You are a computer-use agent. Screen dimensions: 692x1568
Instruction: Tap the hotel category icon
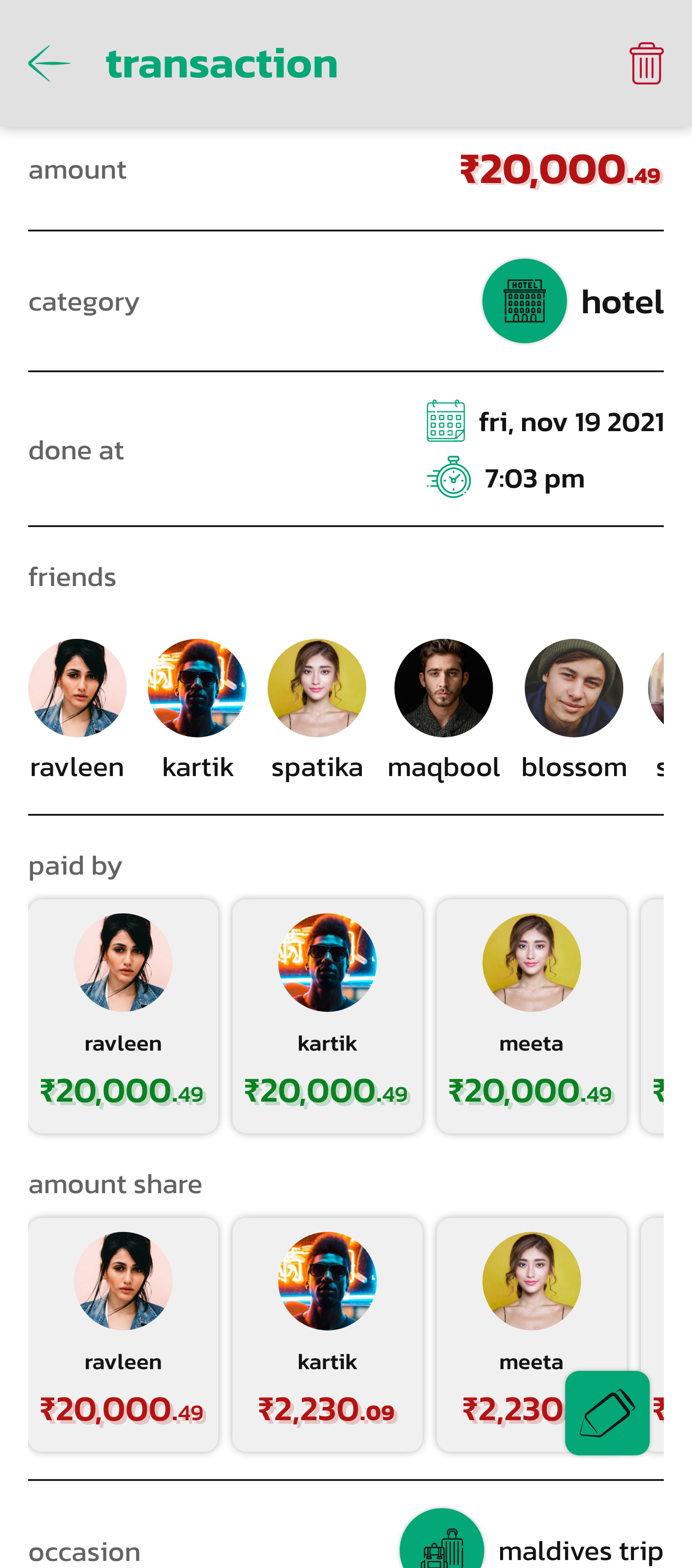[x=524, y=300]
